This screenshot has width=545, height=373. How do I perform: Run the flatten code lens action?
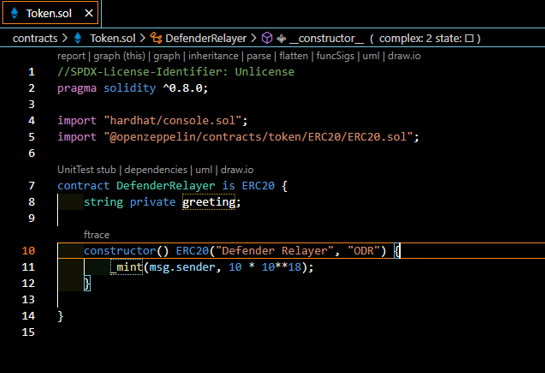(294, 56)
